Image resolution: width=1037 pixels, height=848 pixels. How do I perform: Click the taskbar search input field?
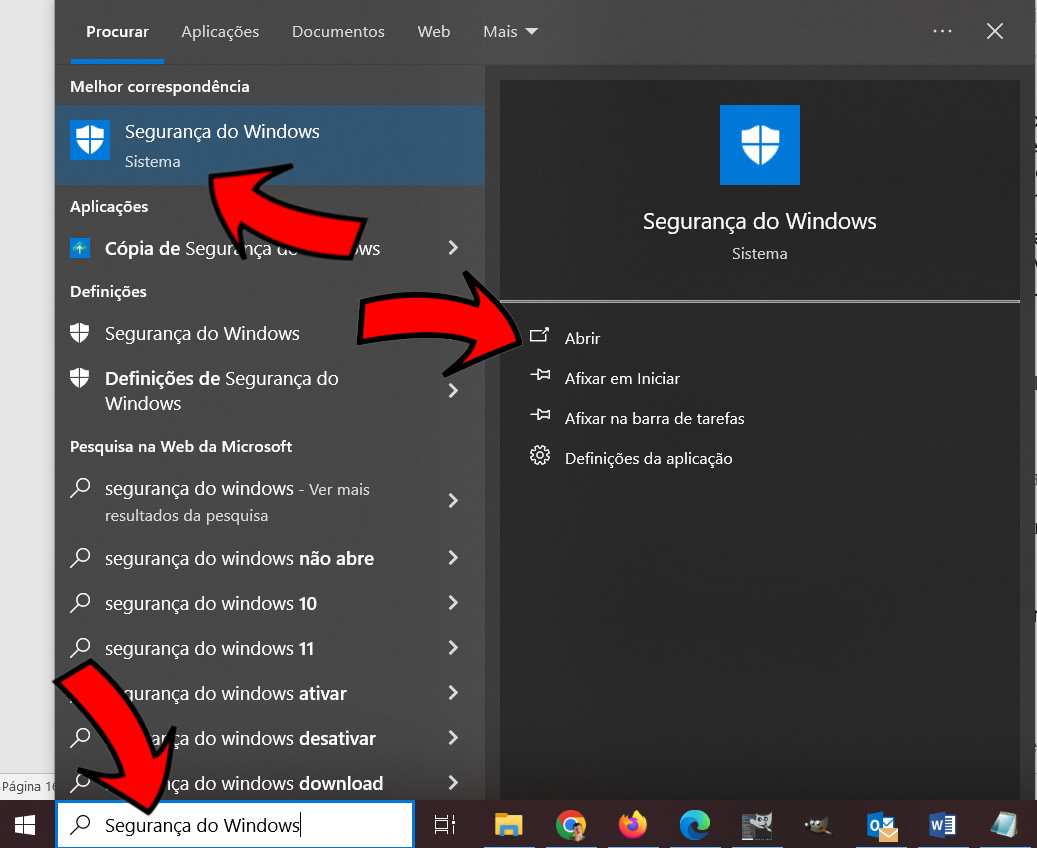(235, 824)
